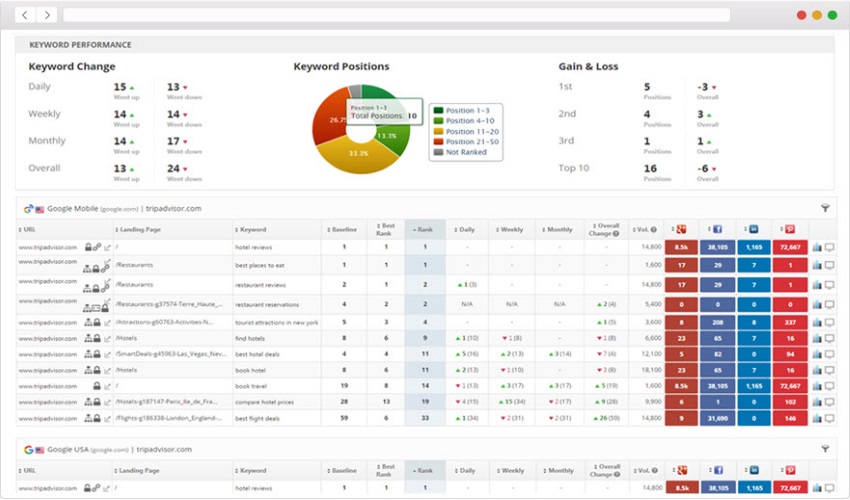
Task: Click bar chart icon in 'best flight deals' row
Action: 817,418
